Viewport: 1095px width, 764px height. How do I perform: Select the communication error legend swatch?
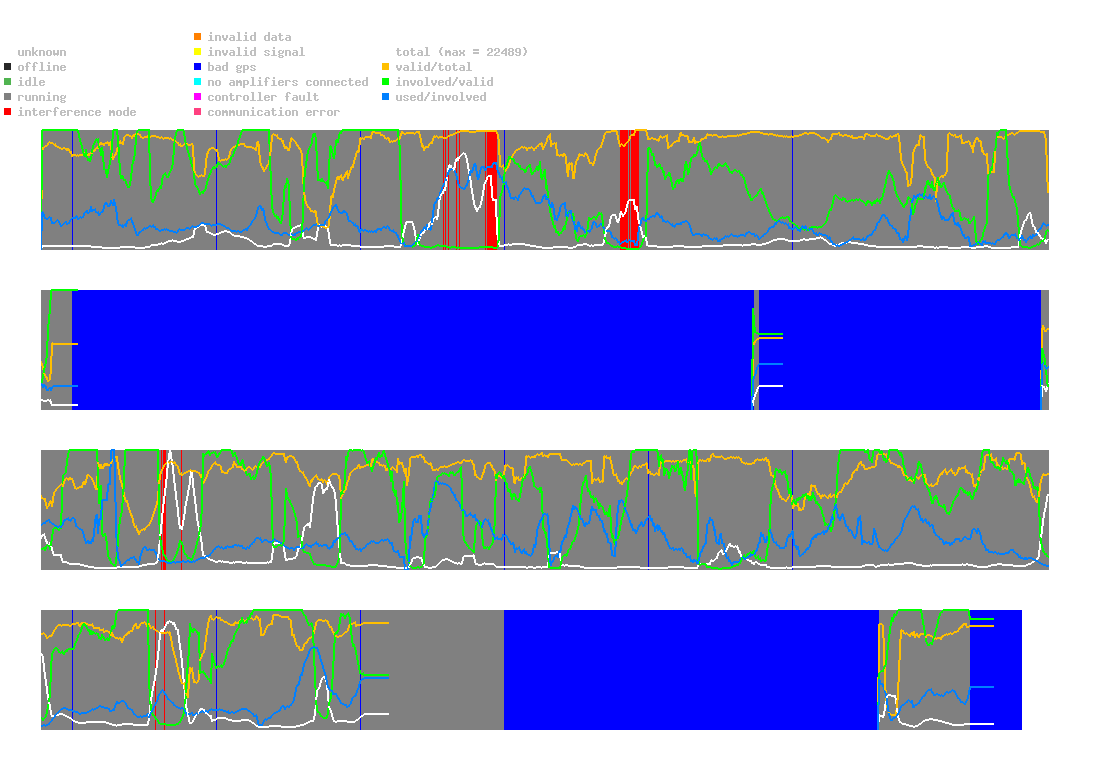click(198, 112)
